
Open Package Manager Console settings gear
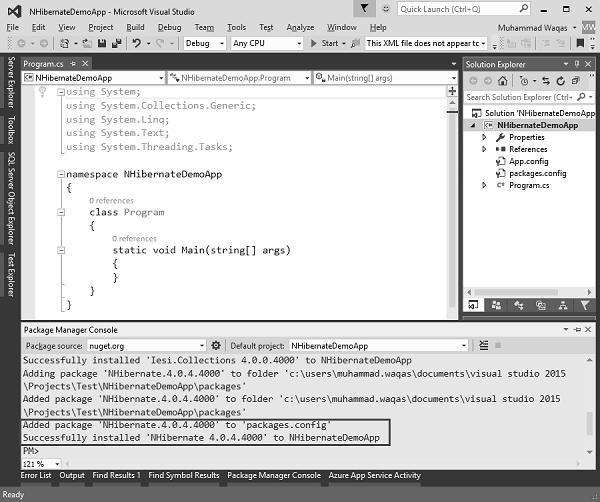[x=216, y=346]
